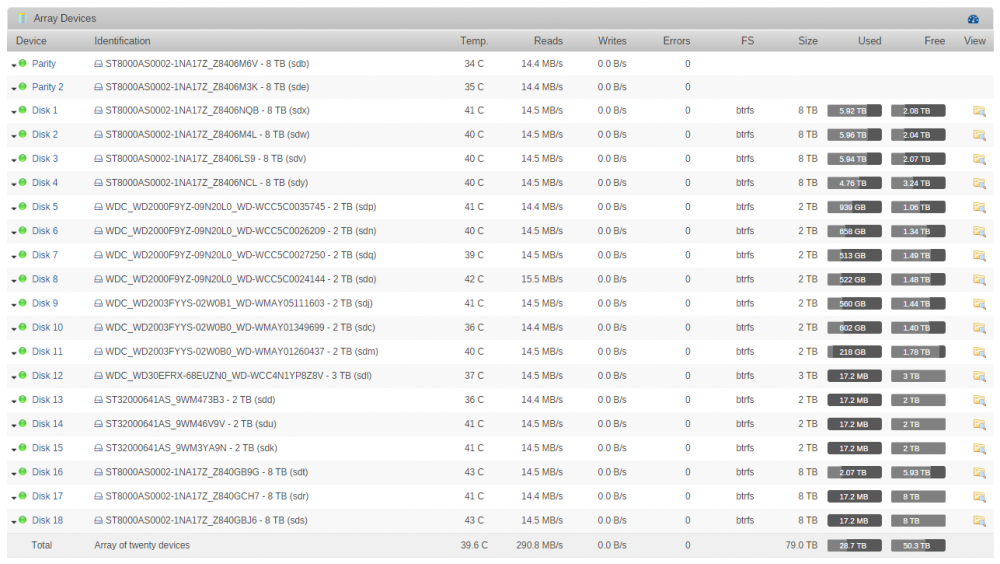The height and width of the screenshot is (564, 1000).
Task: Click the green status ball for Disk 4
Action: [22, 182]
